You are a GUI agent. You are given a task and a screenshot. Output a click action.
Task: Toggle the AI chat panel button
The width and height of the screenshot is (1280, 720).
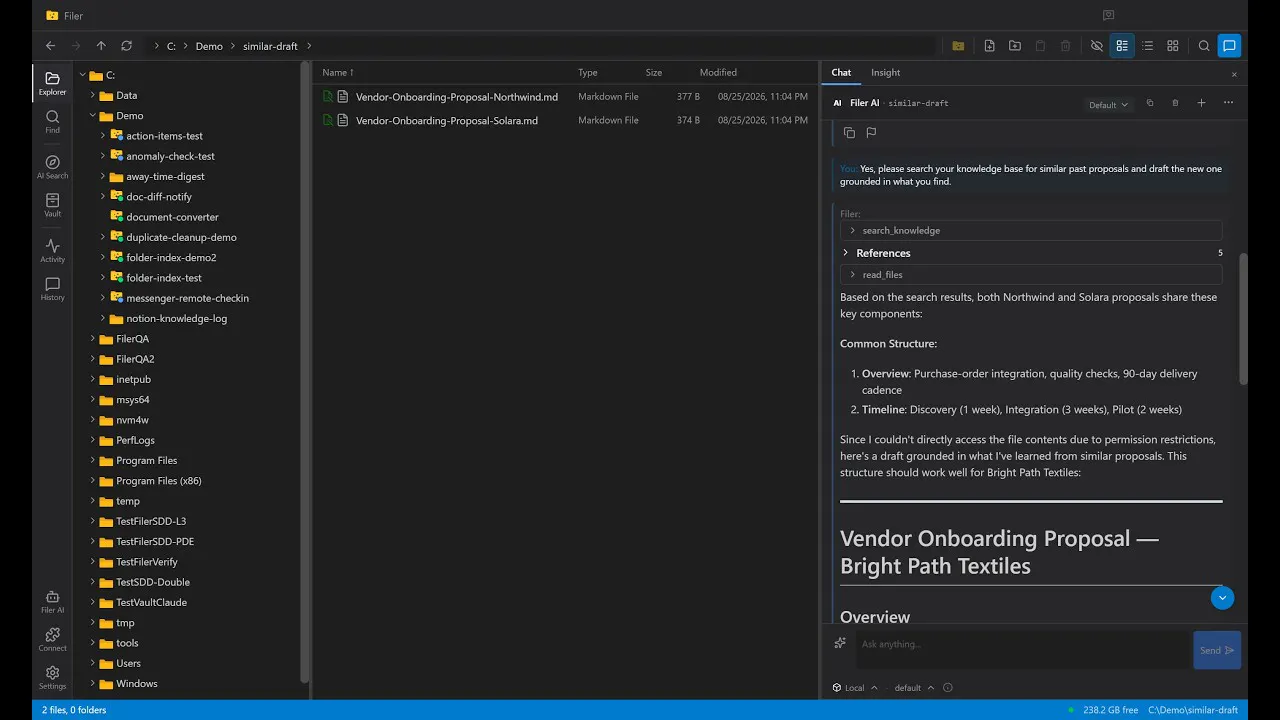coord(1230,46)
